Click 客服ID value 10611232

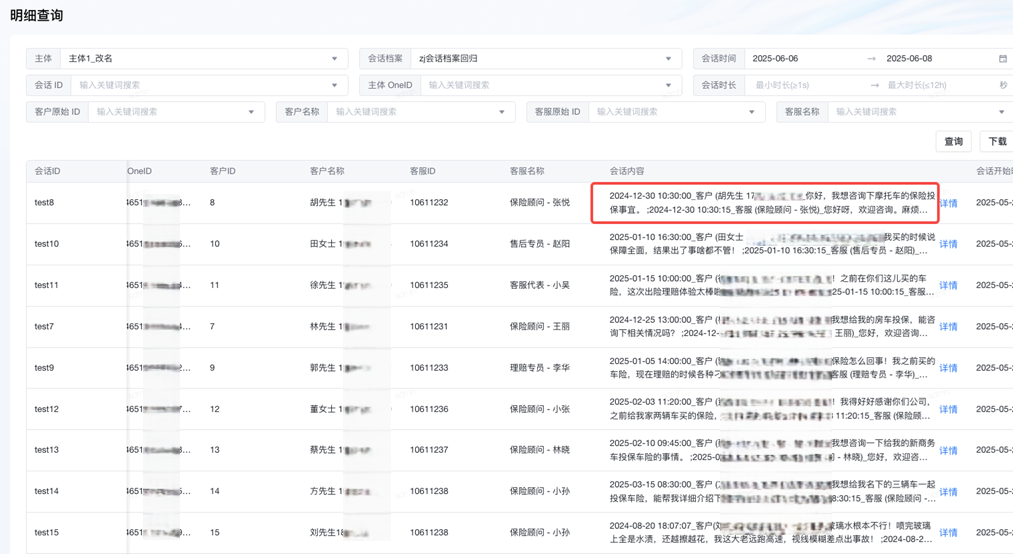tap(429, 203)
